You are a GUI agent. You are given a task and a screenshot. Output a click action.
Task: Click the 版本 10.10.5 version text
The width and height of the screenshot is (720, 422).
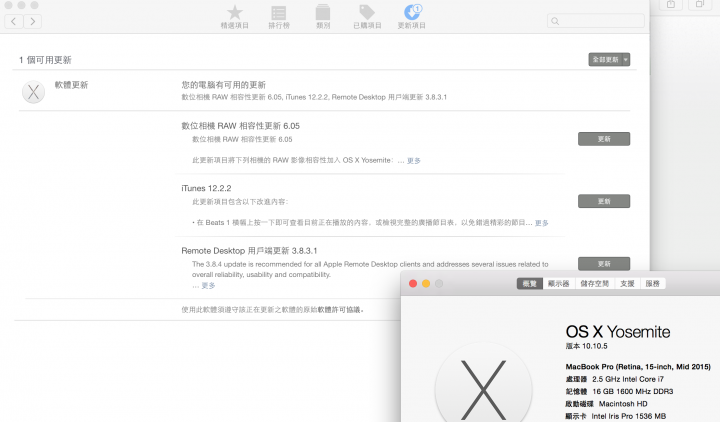(x=586, y=346)
